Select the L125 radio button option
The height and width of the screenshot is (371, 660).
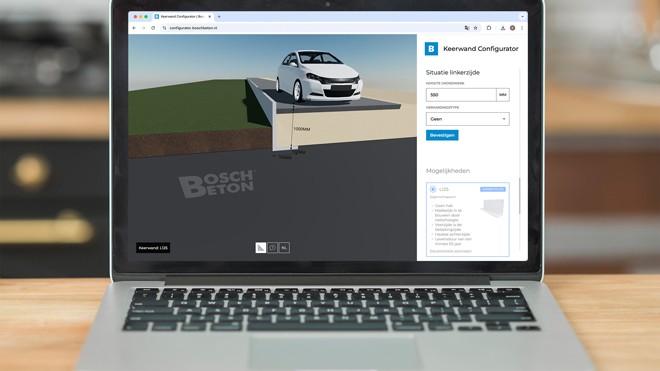point(433,189)
